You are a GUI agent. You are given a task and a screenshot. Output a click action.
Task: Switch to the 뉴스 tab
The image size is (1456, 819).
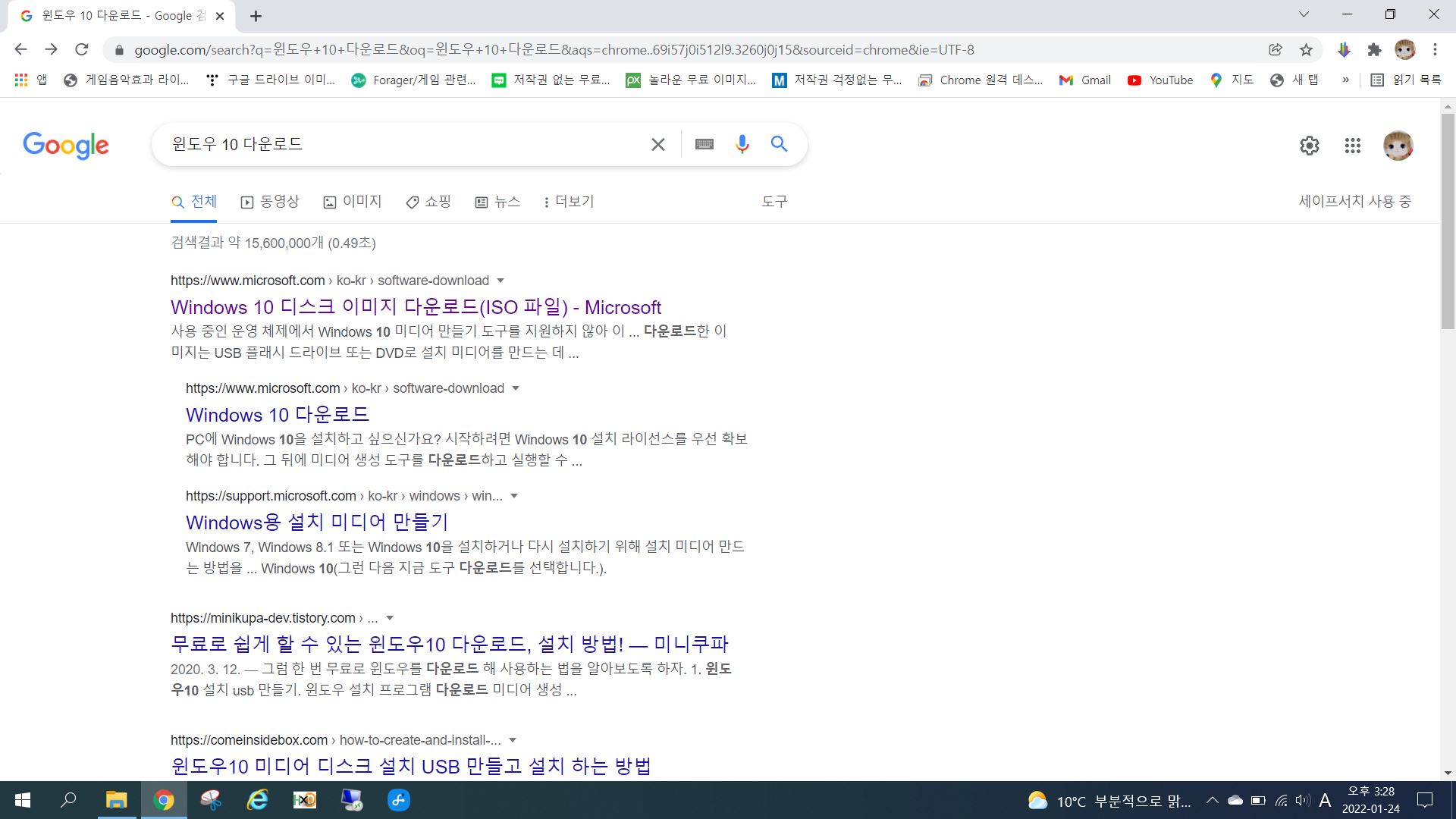(x=497, y=202)
